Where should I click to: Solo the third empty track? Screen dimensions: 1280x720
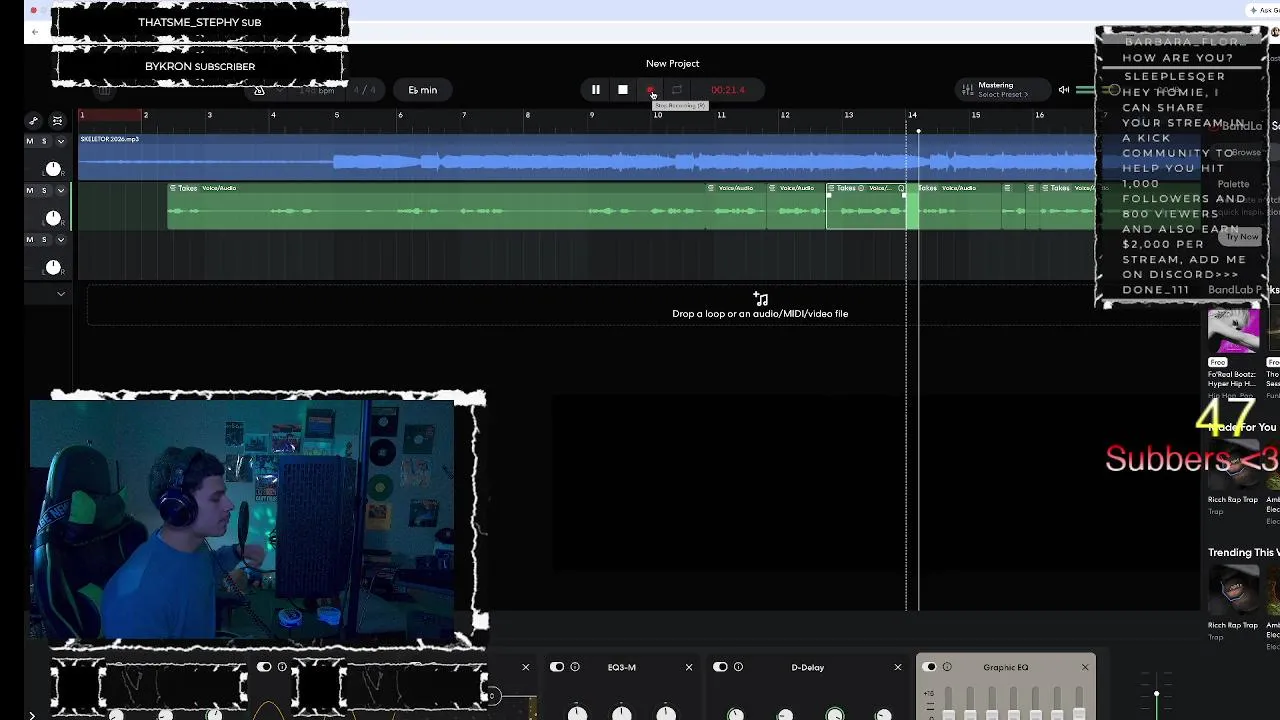click(x=44, y=240)
